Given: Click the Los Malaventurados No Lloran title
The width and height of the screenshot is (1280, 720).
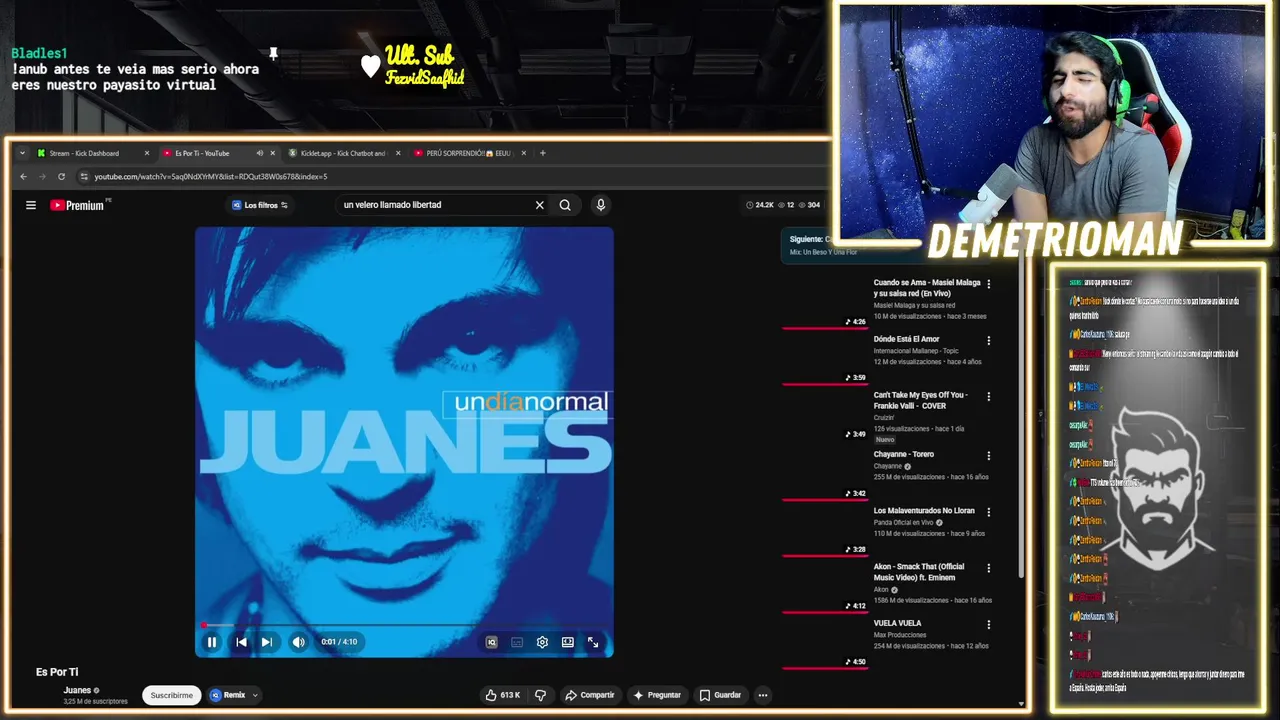Looking at the screenshot, I should pos(924,511).
